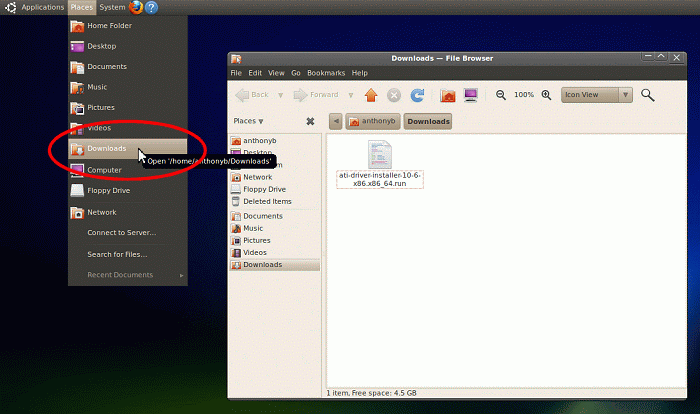The width and height of the screenshot is (700, 414).
Task: Open Deleted Items in sidebar
Action: [x=275, y=201]
